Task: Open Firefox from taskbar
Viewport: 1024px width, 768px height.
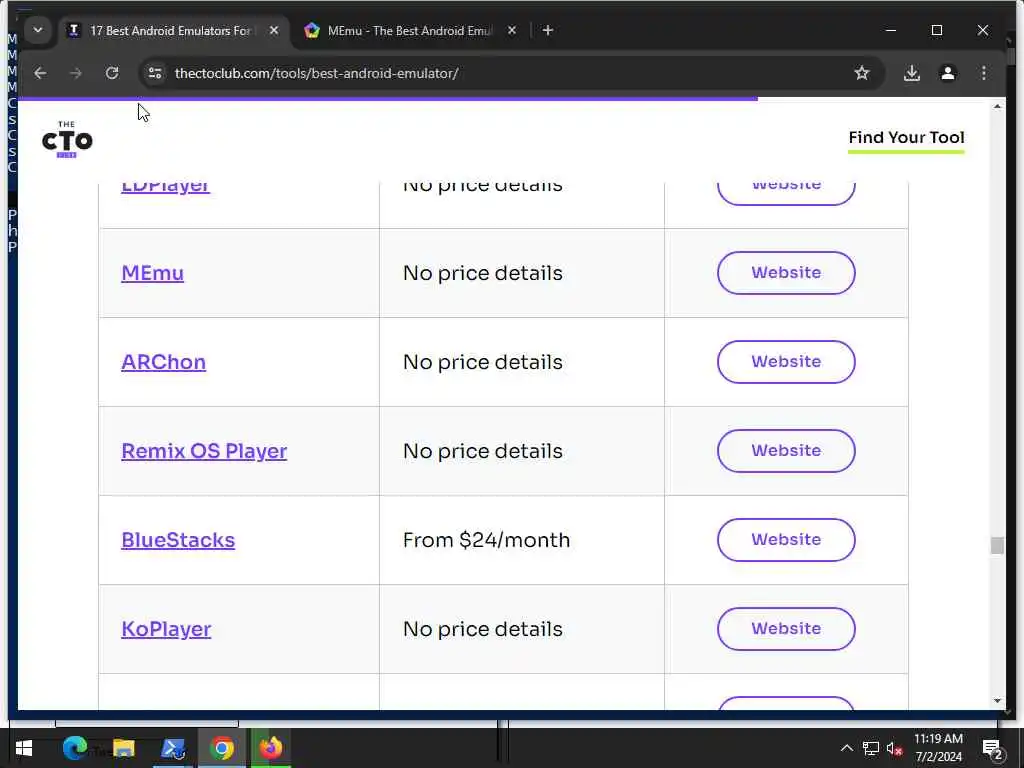Action: (270, 748)
